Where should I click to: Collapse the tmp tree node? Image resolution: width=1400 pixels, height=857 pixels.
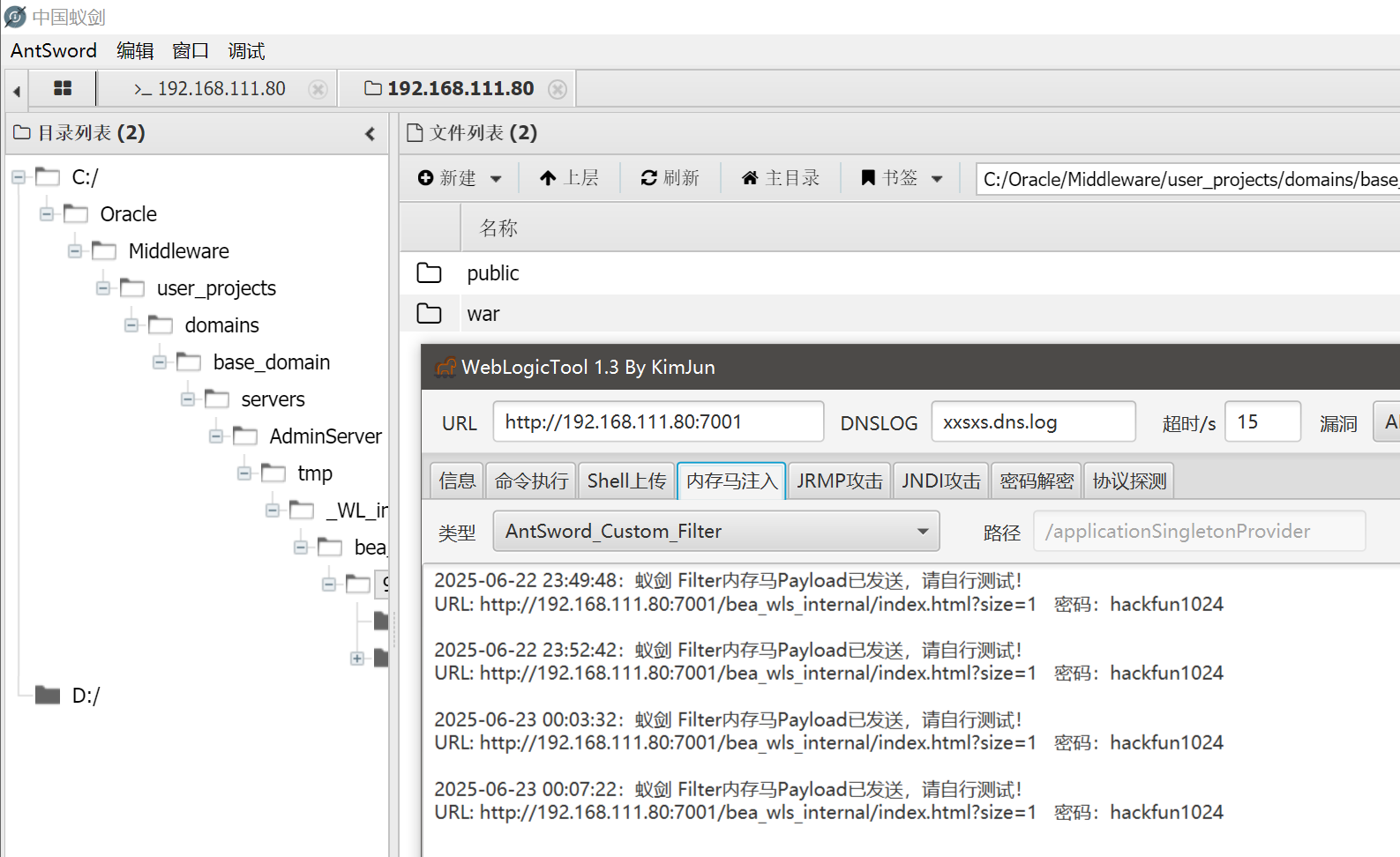(x=244, y=473)
